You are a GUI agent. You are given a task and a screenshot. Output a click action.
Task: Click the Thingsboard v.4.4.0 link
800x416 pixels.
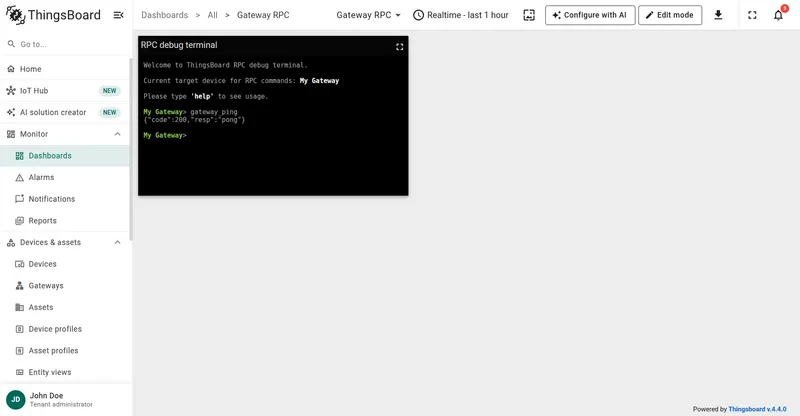click(x=757, y=409)
